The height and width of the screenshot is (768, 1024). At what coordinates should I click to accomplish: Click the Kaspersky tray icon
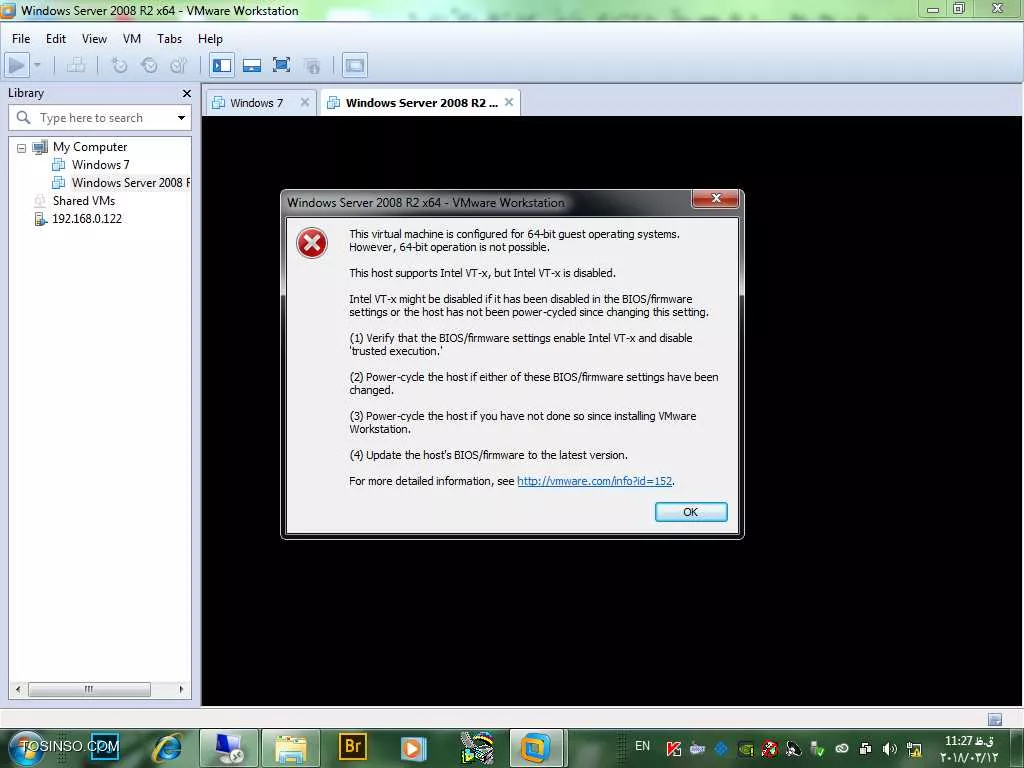click(673, 749)
